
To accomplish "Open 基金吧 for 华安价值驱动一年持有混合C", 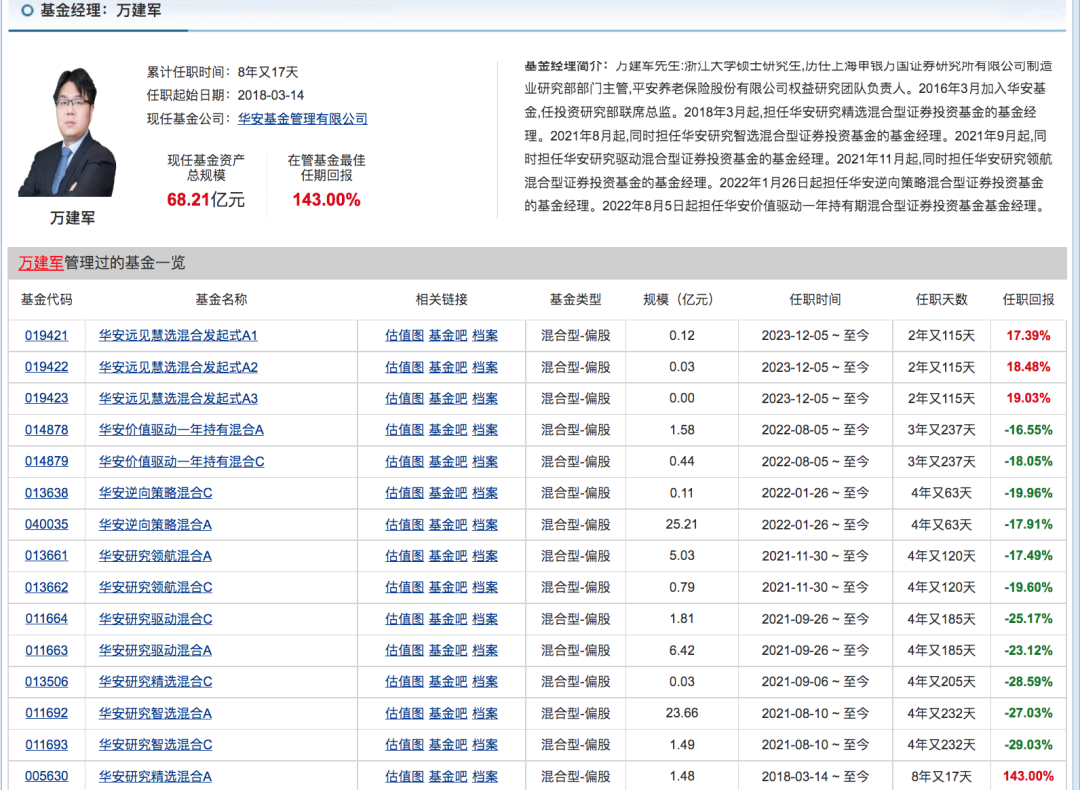I will pyautogui.click(x=448, y=461).
